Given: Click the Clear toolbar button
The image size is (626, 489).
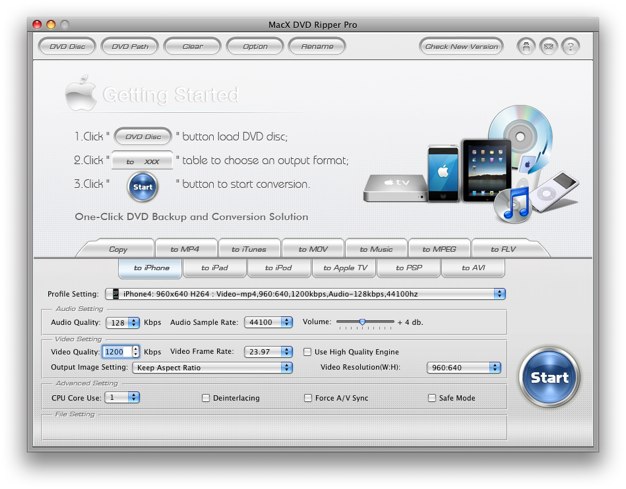Looking at the screenshot, I should coord(192,46).
